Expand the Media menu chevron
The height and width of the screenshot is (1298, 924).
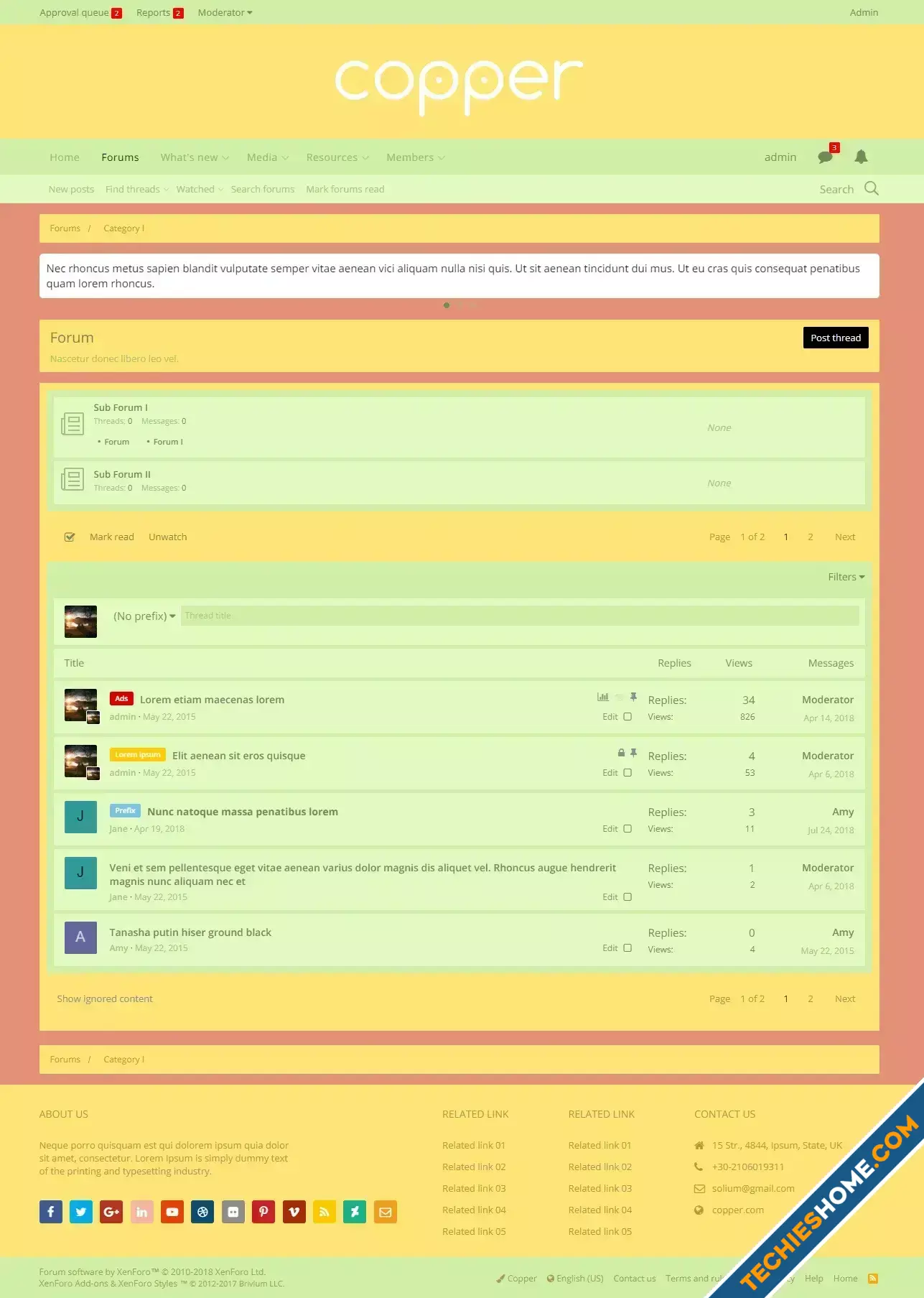click(285, 158)
